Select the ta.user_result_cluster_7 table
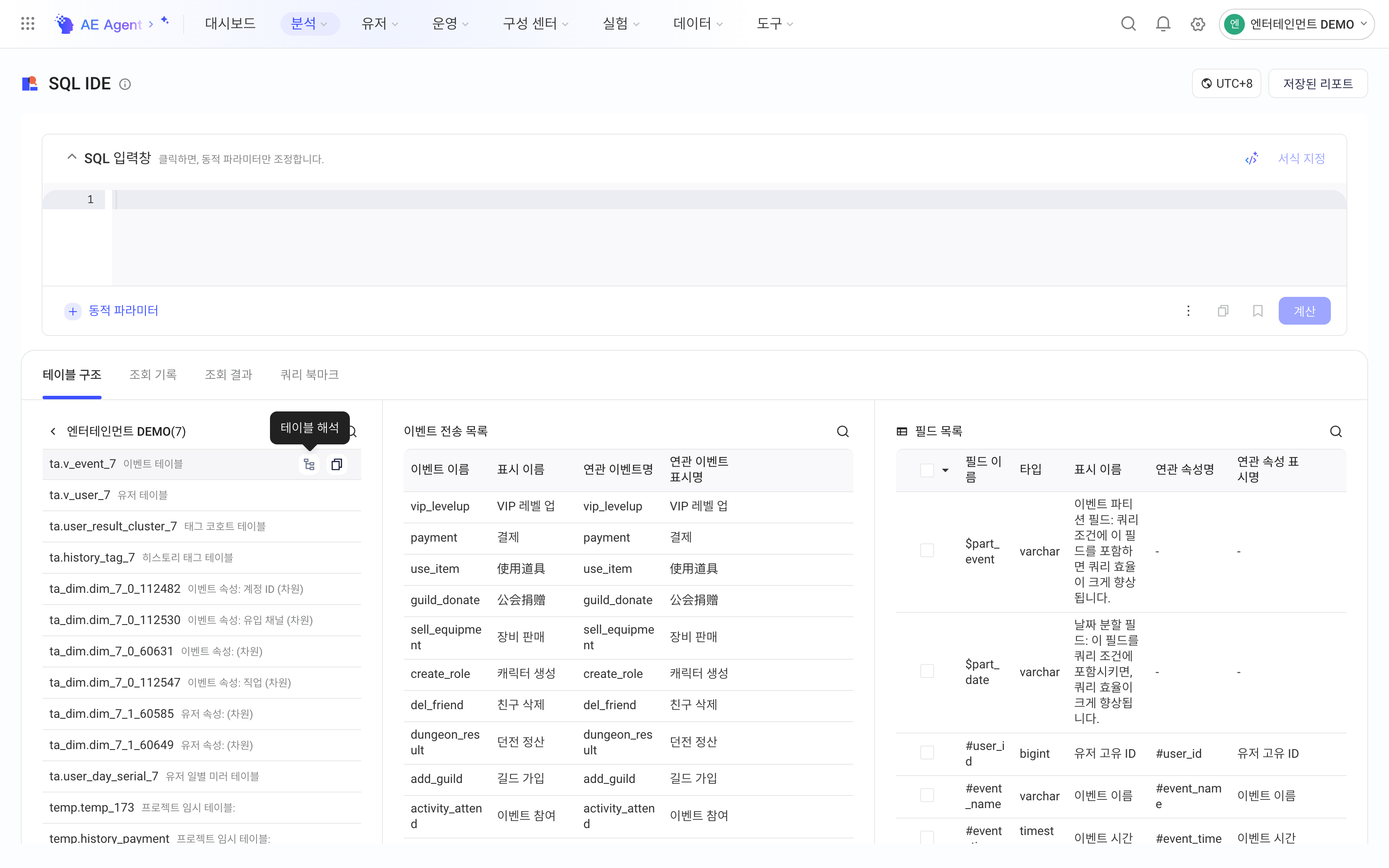This screenshot has height=868, width=1389. 201,526
